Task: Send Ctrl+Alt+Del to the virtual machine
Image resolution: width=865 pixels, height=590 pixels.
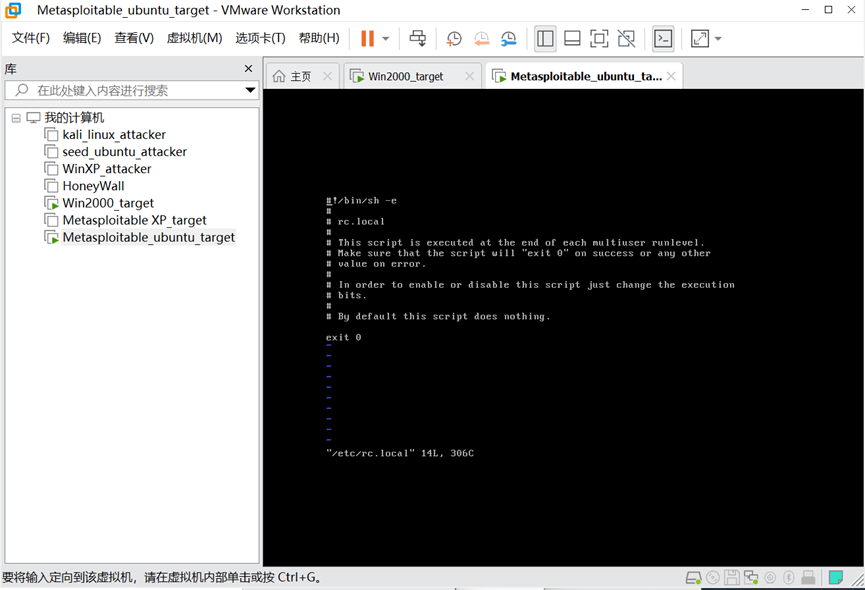Action: tap(418, 39)
